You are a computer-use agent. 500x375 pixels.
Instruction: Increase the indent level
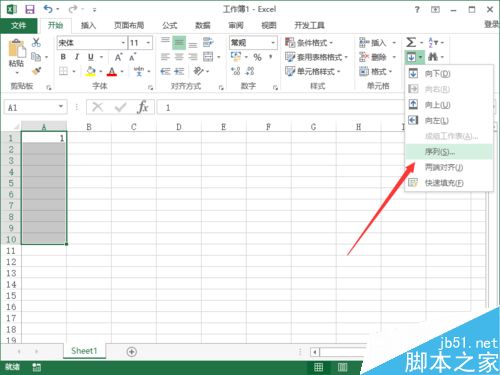coord(179,71)
